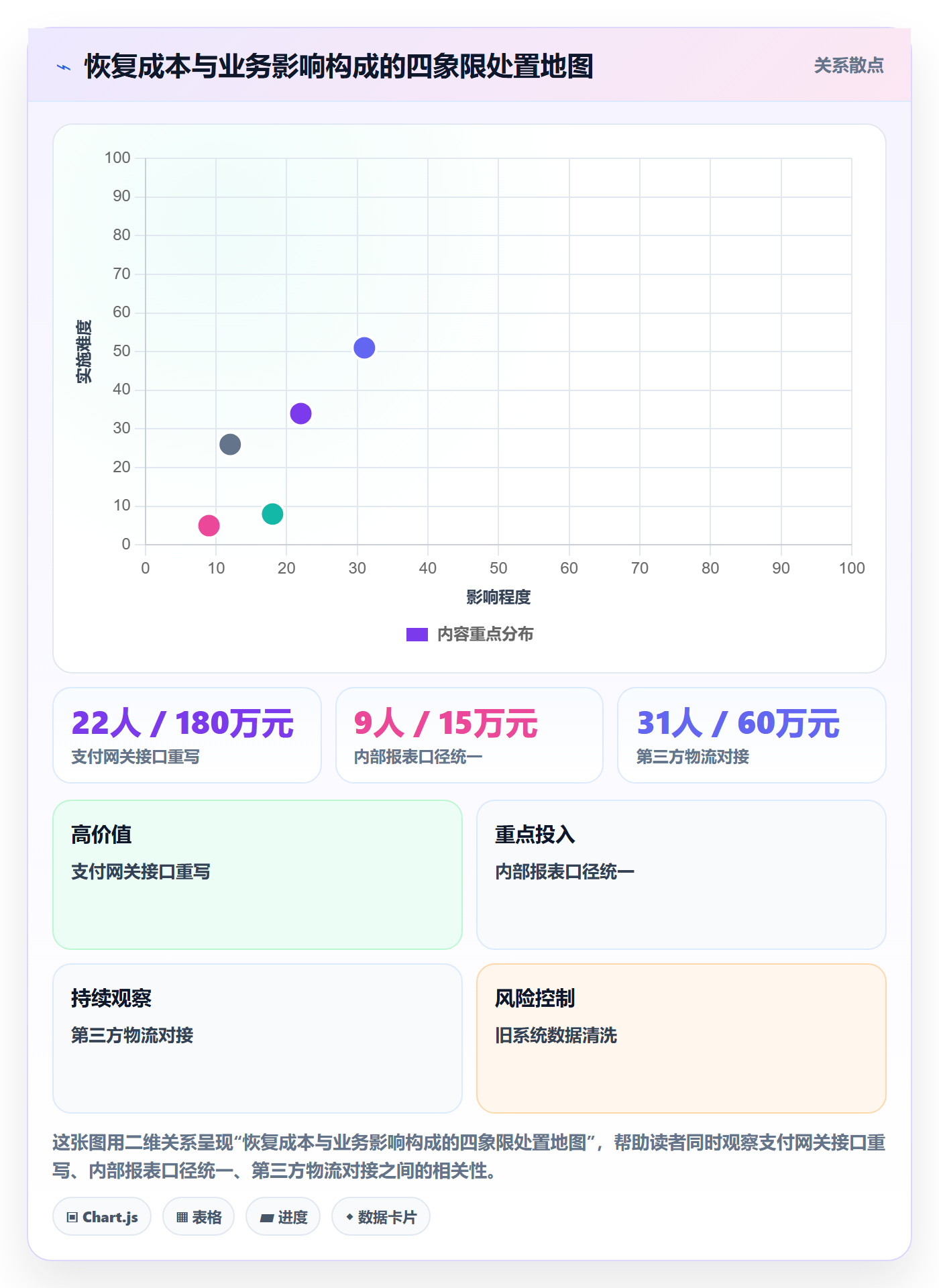Toggle the 内容重点分布 legend color box
The height and width of the screenshot is (1288, 939).
pyautogui.click(x=417, y=635)
